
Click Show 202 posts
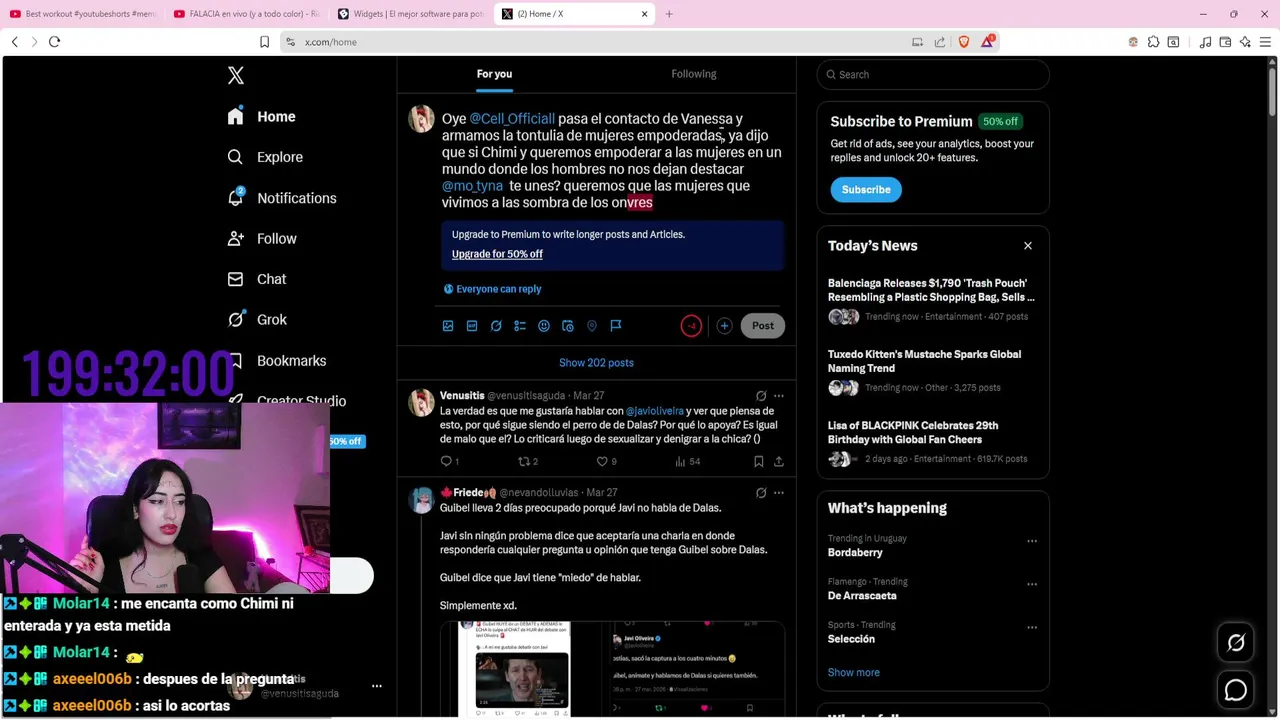tap(596, 363)
